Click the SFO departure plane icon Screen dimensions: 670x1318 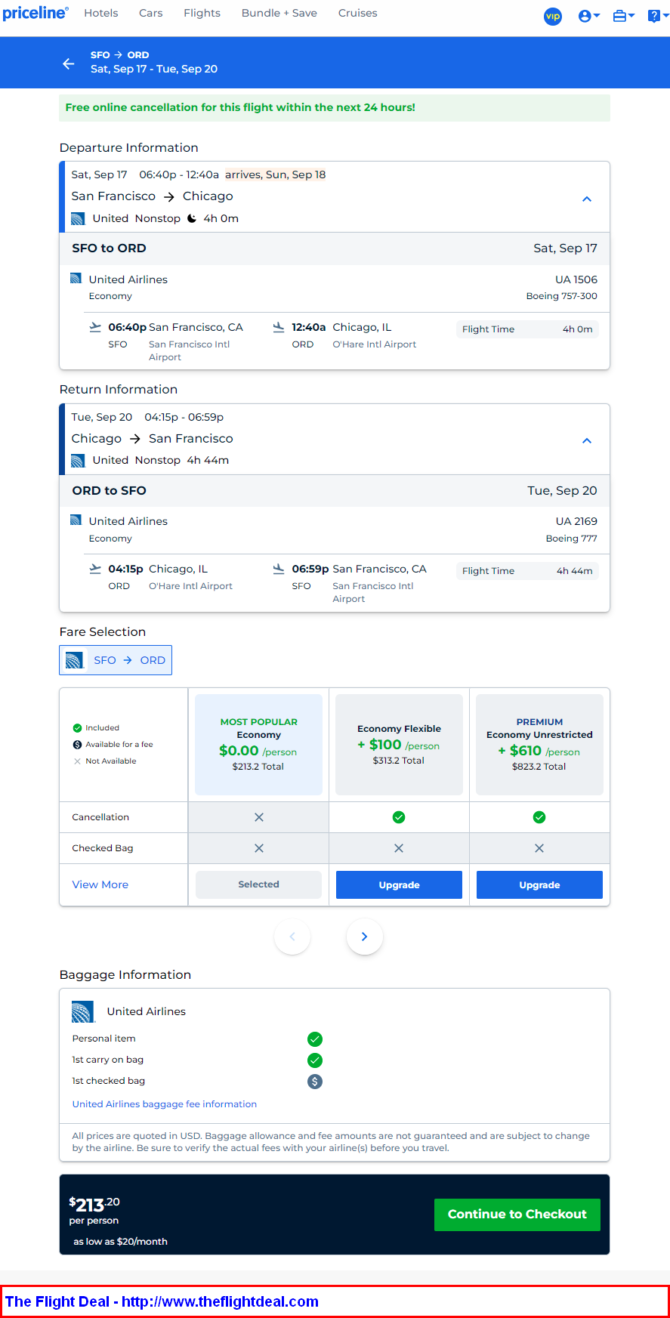tap(95, 327)
